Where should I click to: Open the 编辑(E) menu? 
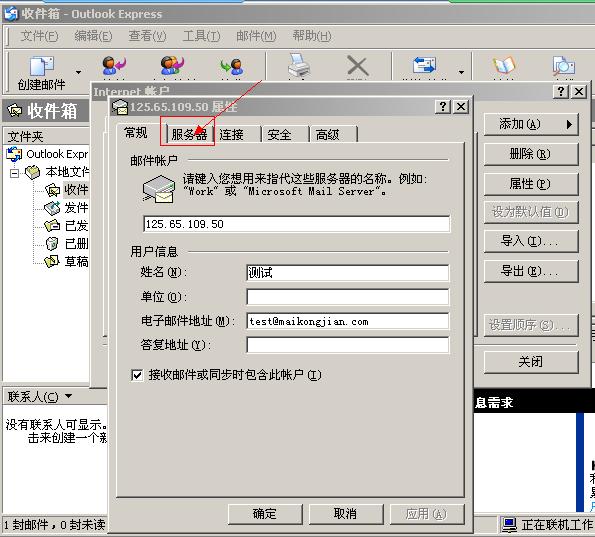click(93, 36)
